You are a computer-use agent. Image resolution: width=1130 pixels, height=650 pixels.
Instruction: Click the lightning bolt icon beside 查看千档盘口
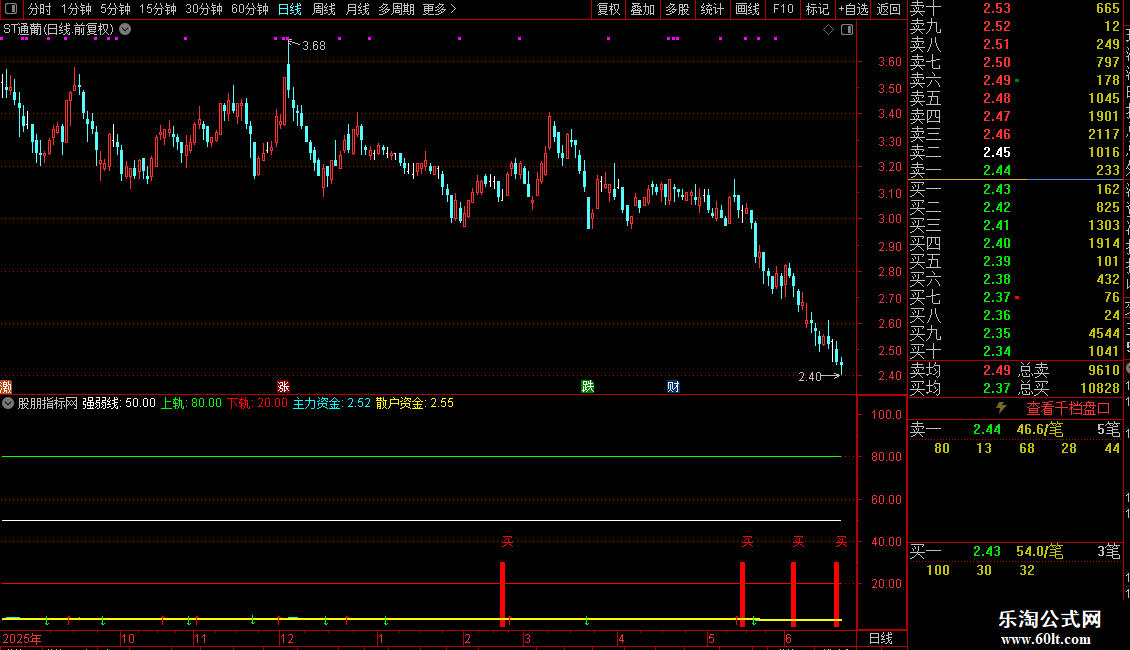coord(1001,408)
